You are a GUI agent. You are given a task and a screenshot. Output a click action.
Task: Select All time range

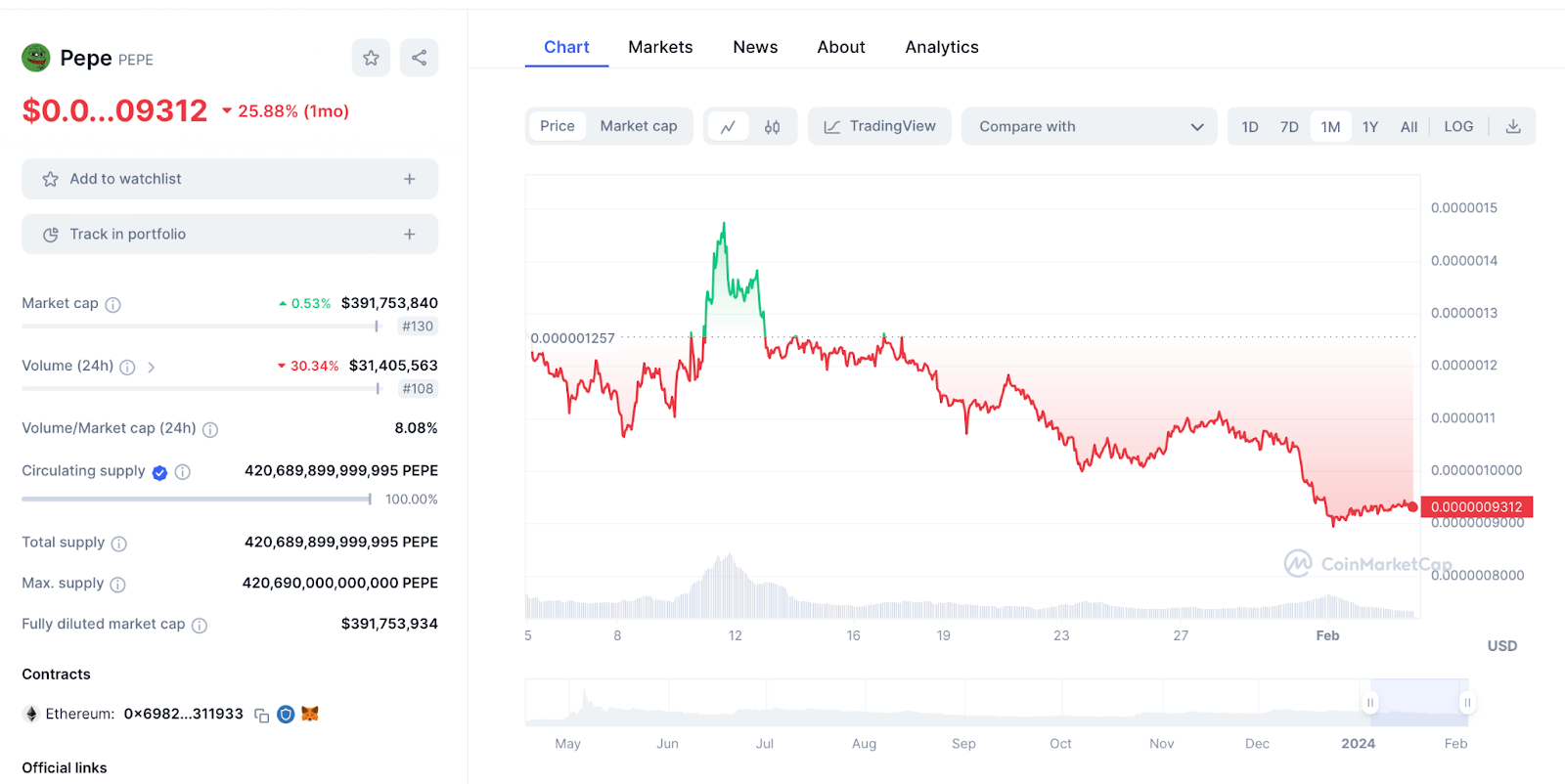click(1408, 126)
